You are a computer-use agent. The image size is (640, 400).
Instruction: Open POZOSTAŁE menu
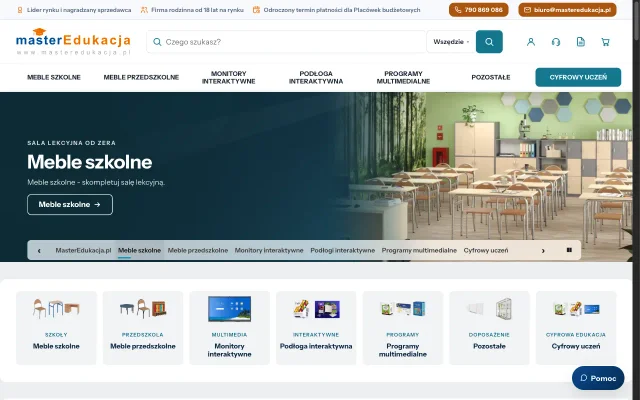click(491, 77)
